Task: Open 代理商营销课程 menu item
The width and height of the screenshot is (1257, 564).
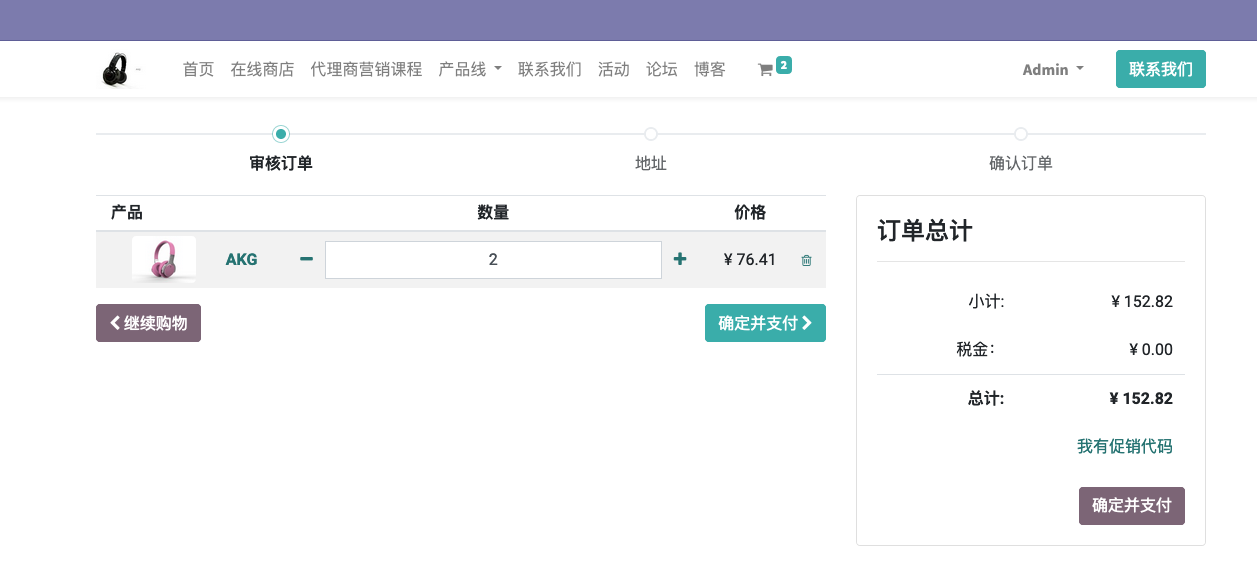Action: tap(366, 69)
